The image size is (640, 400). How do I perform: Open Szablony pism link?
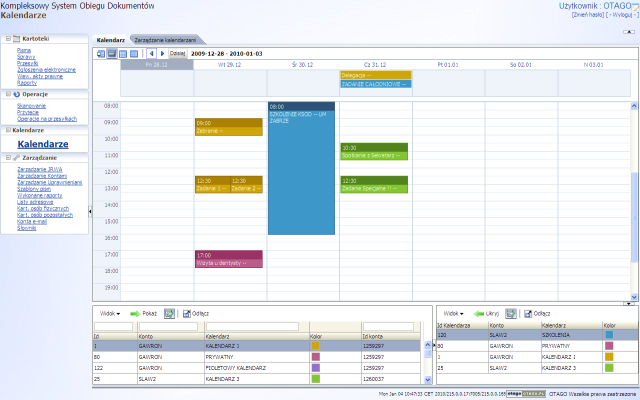(34, 189)
